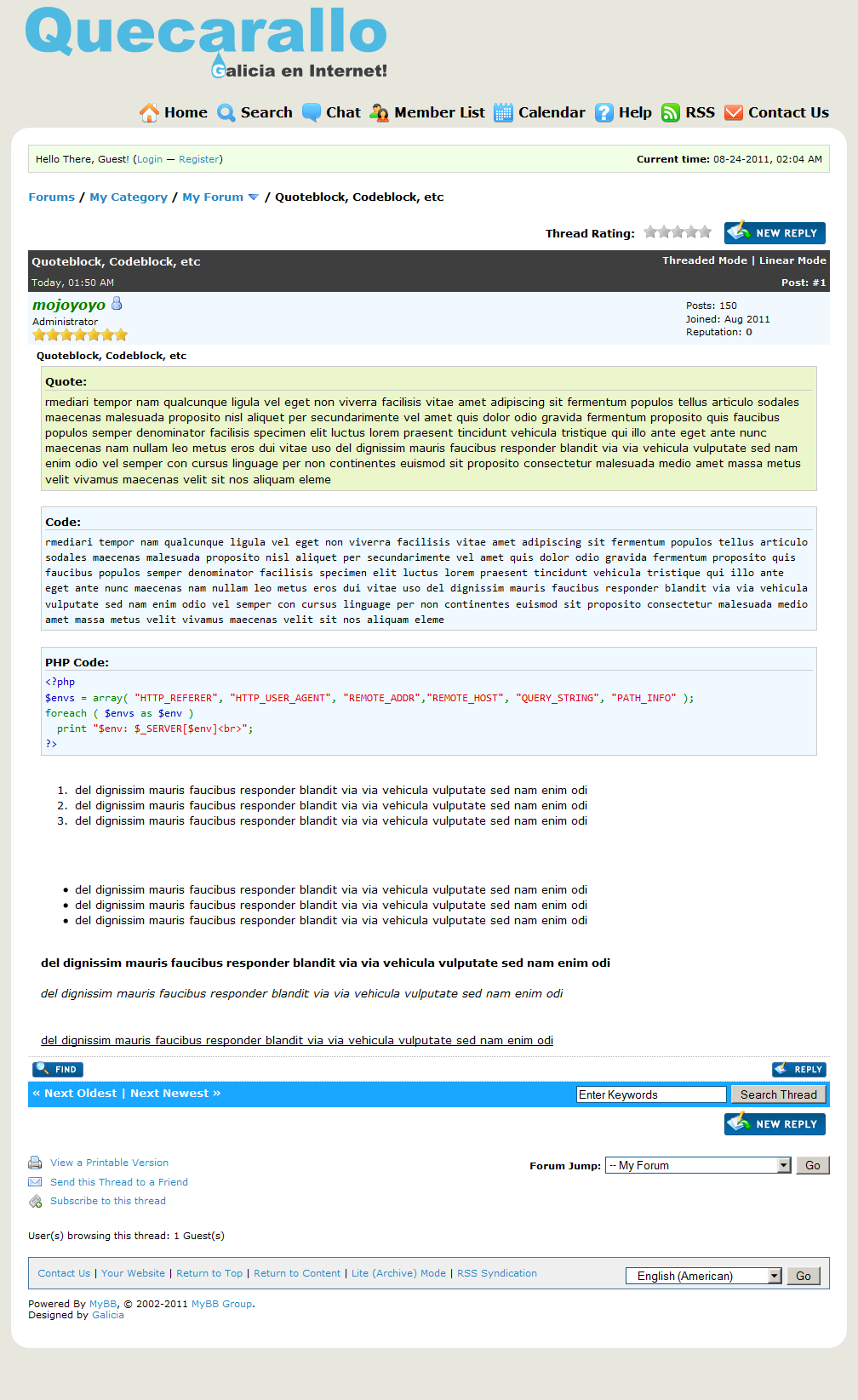Open the Forum Jump dropdown

click(x=698, y=1165)
